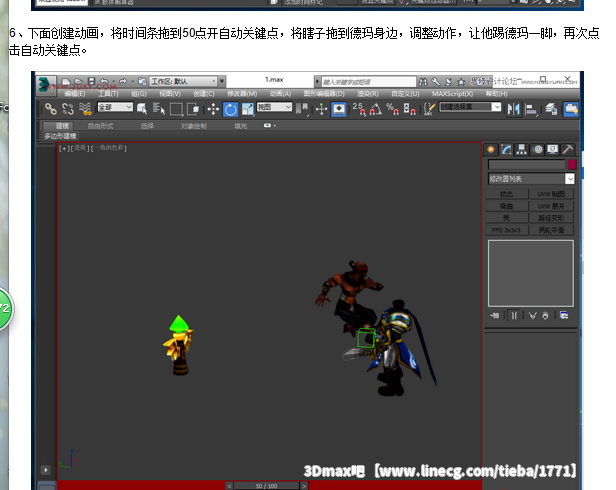
Task: Click the Undo arrow icon
Action: [x=104, y=82]
